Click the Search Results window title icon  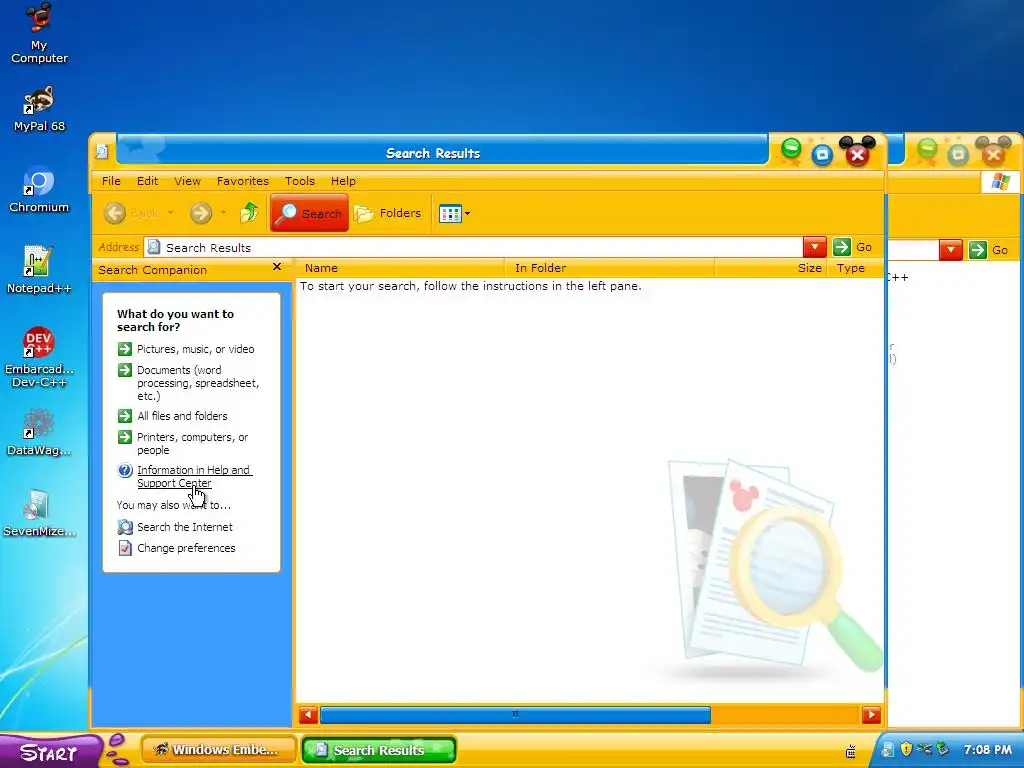(x=102, y=152)
